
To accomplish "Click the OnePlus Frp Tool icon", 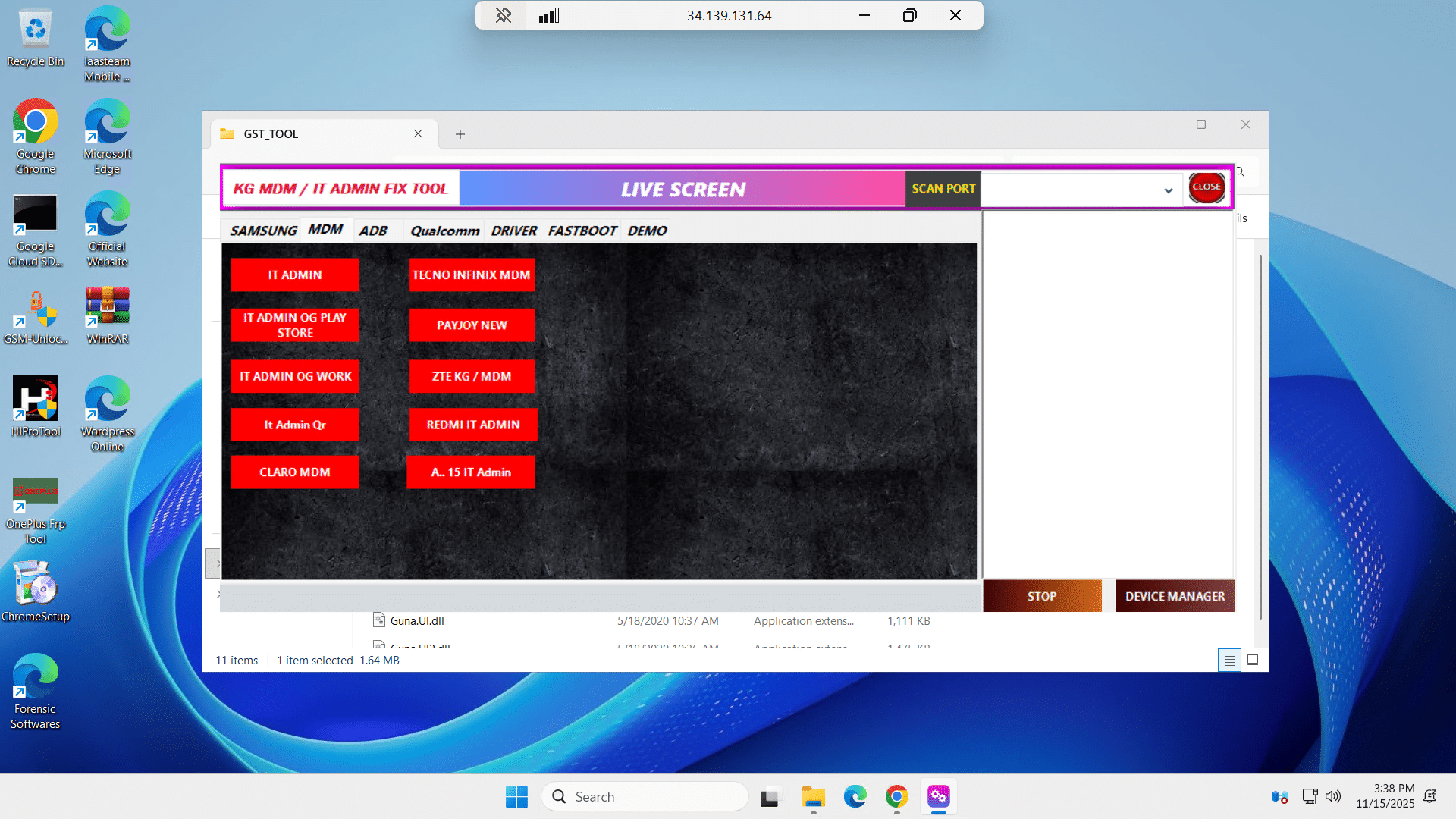I will pyautogui.click(x=36, y=491).
